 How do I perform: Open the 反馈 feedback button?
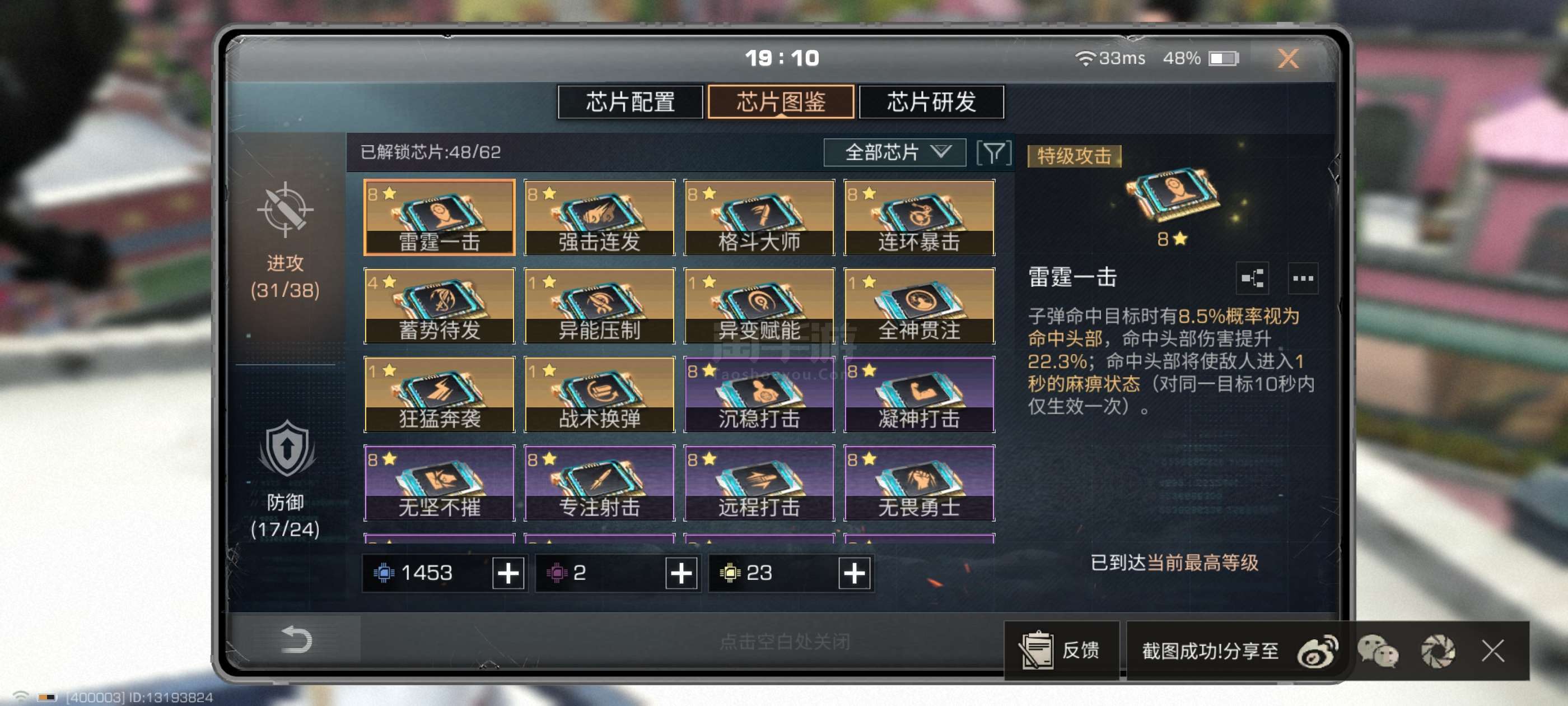[1062, 651]
